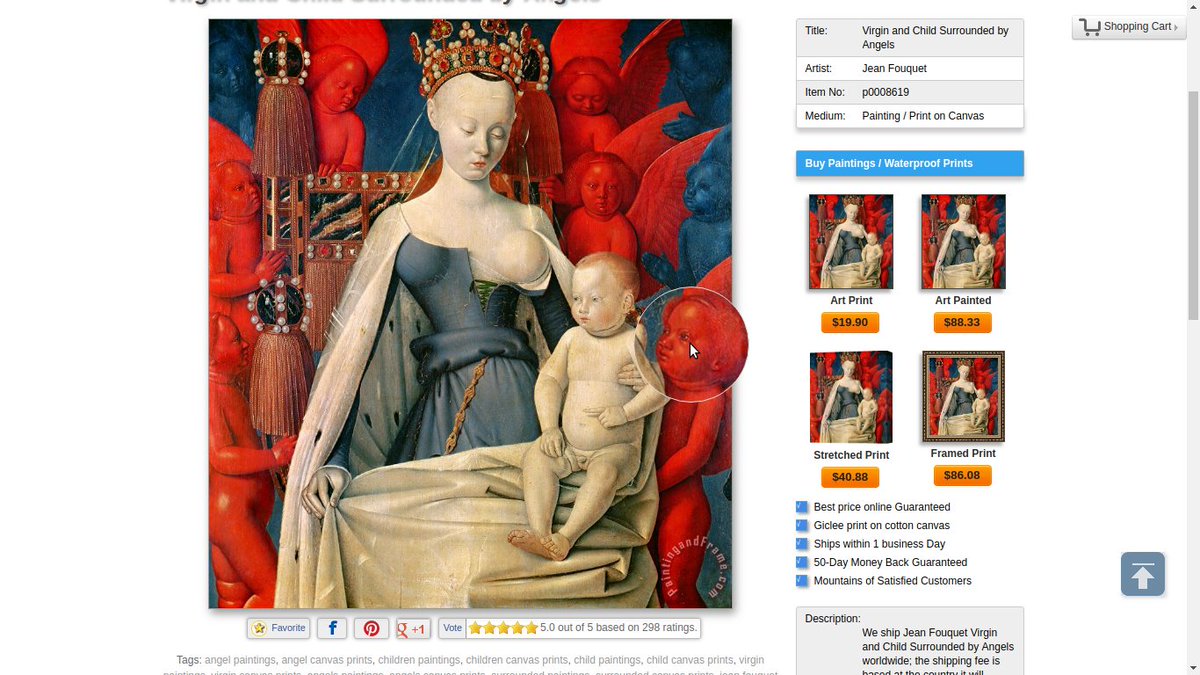This screenshot has height=675, width=1200.
Task: Select the Stretched Print thumbnail
Action: (851, 397)
